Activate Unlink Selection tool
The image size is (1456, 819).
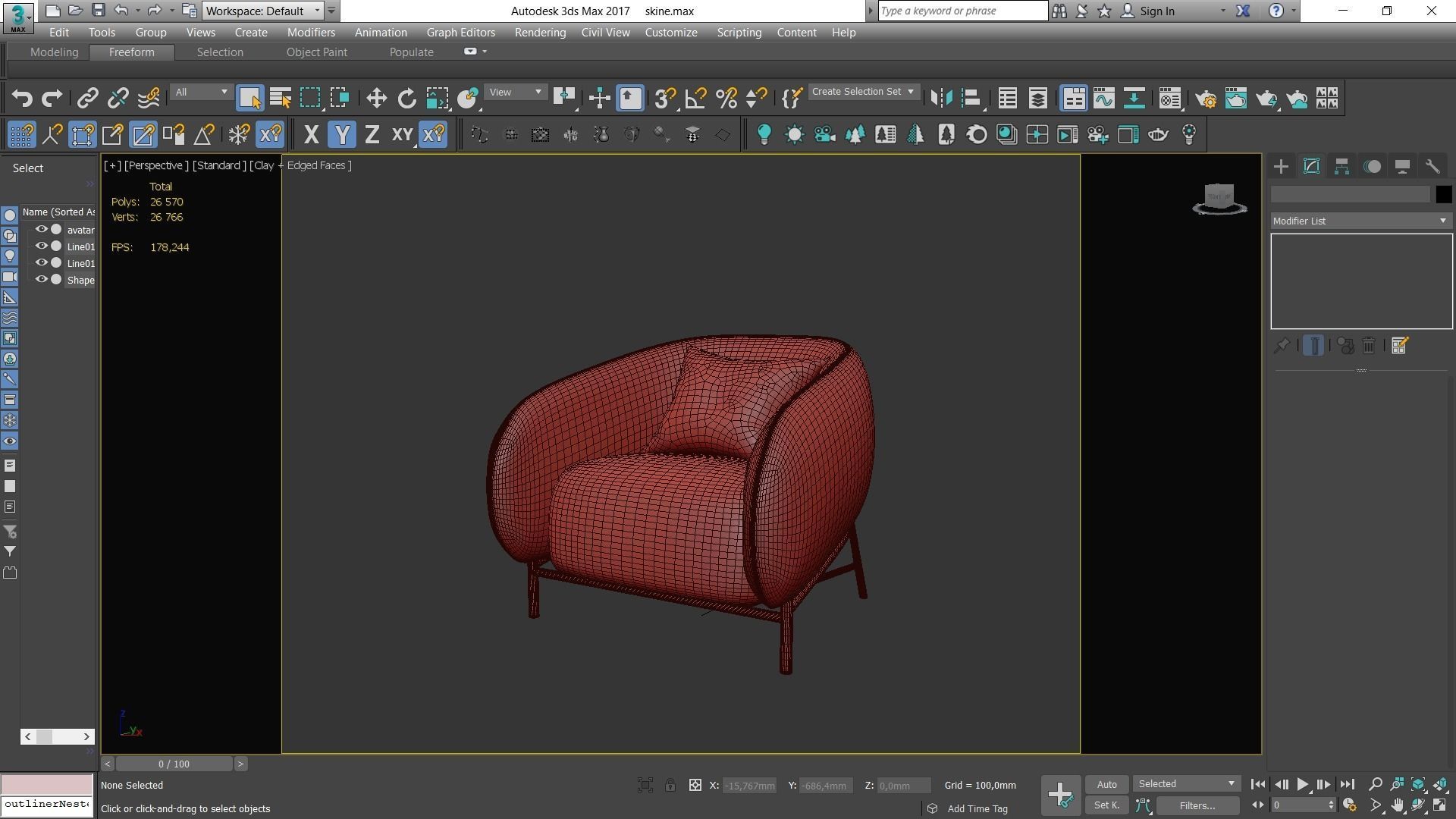[x=118, y=99]
